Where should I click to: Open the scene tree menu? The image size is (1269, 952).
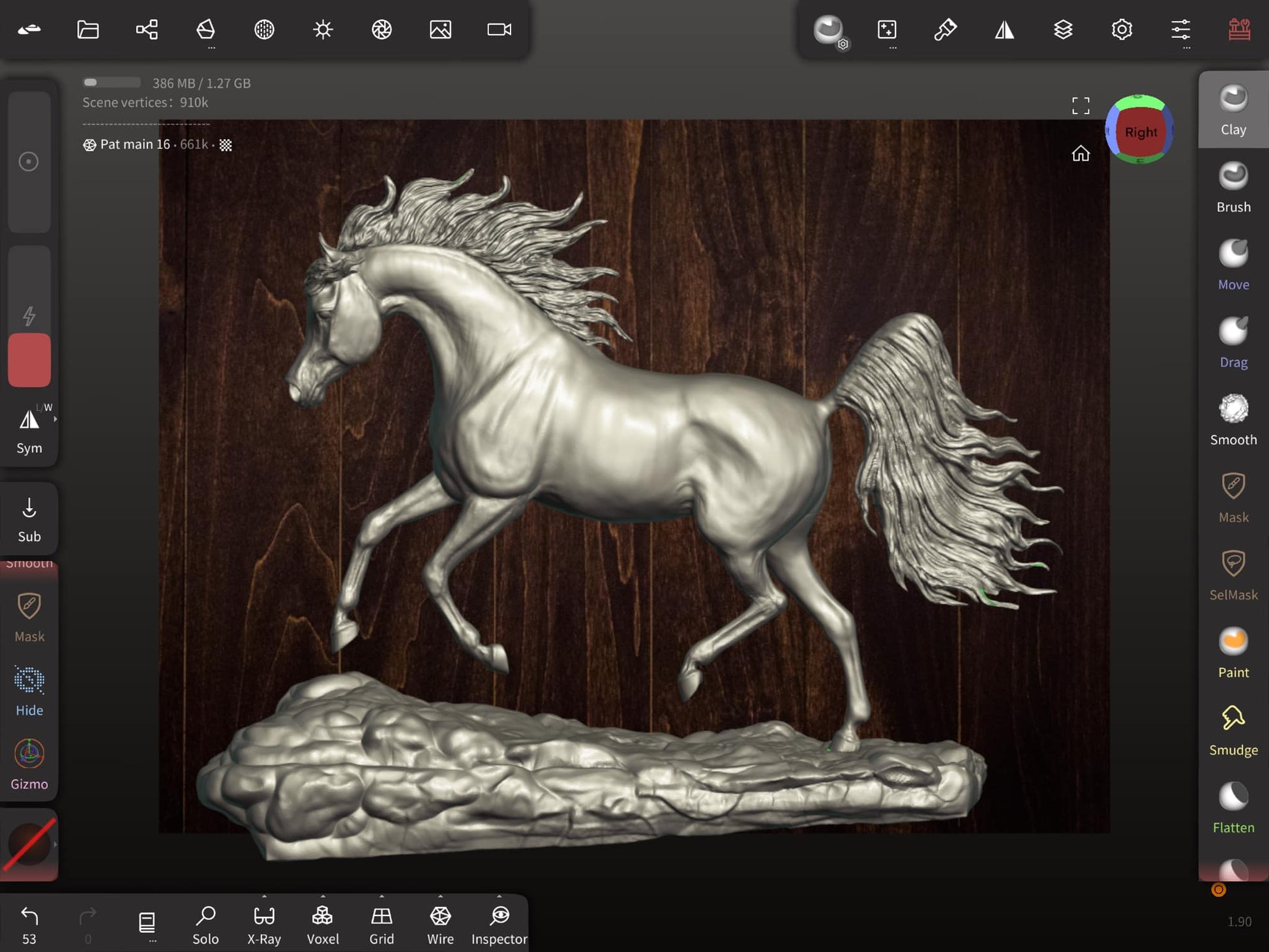click(147, 29)
